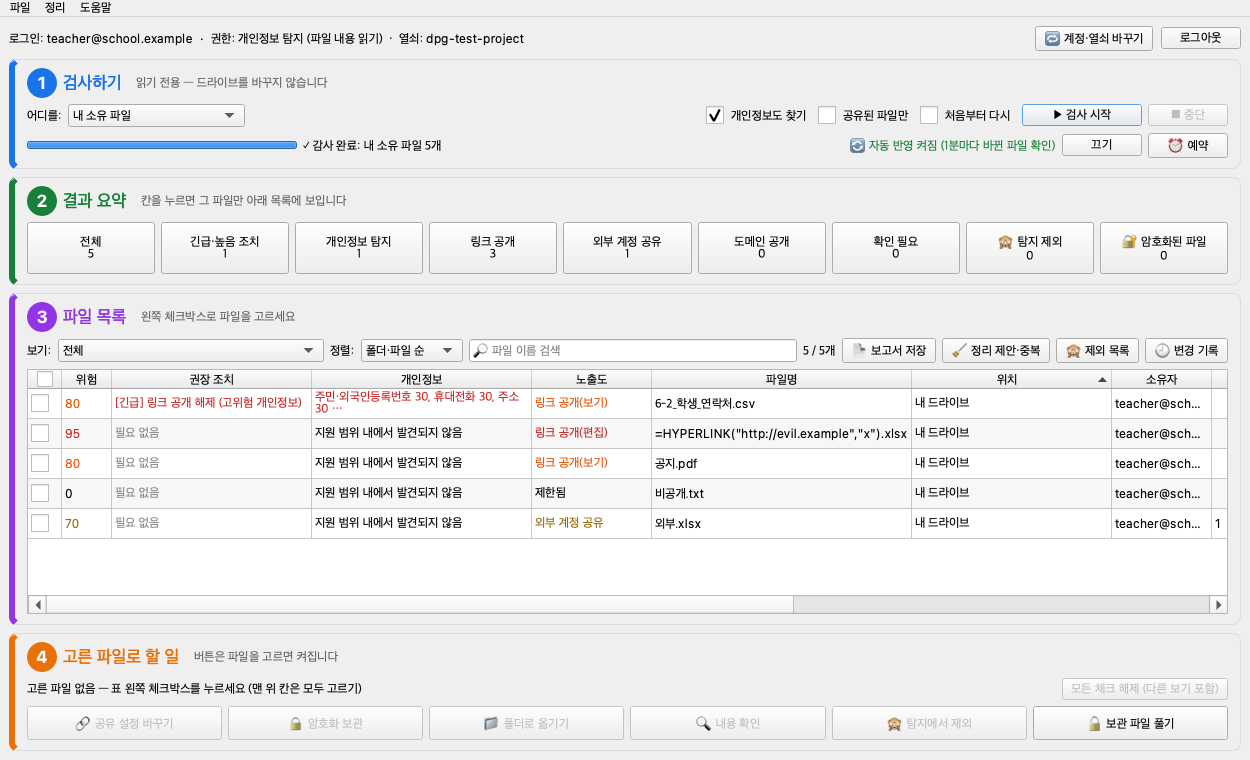Screen dimensions: 1250x760
Task: Click the 위치 column sort arrow
Action: 1103,379
